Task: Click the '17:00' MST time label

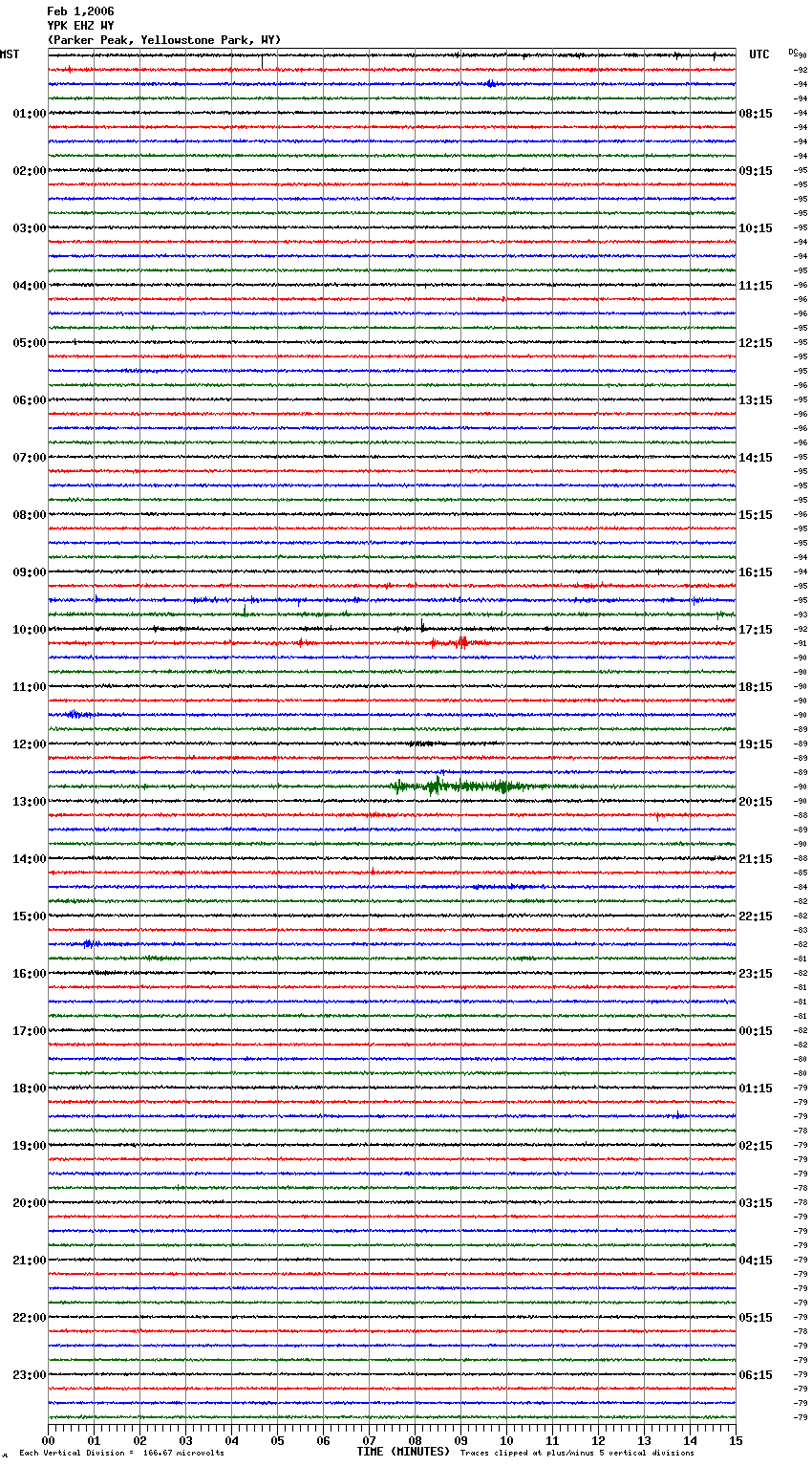Action: point(30,1031)
